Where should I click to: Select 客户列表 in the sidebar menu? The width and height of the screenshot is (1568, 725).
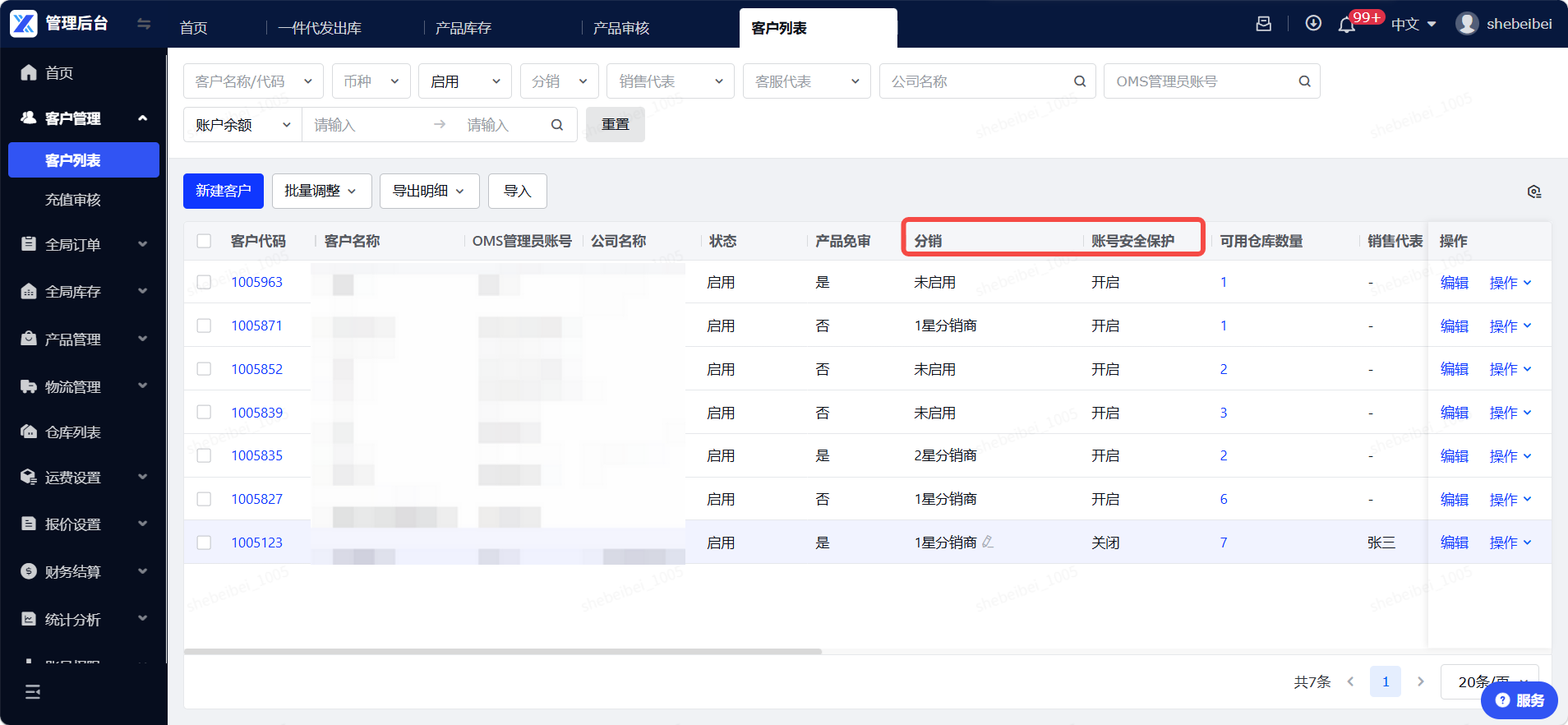click(x=84, y=159)
